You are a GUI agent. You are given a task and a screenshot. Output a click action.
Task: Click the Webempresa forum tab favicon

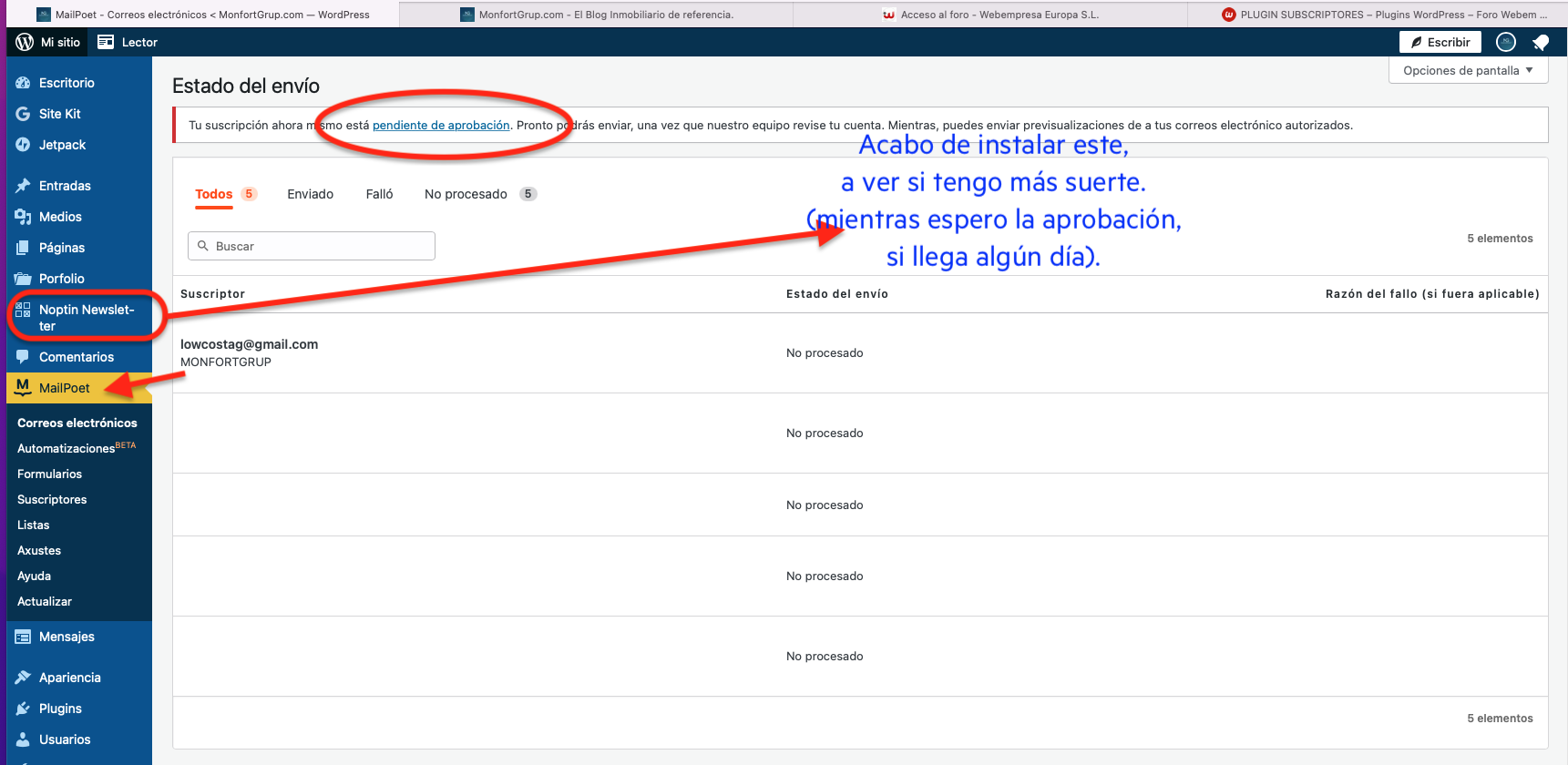click(889, 15)
